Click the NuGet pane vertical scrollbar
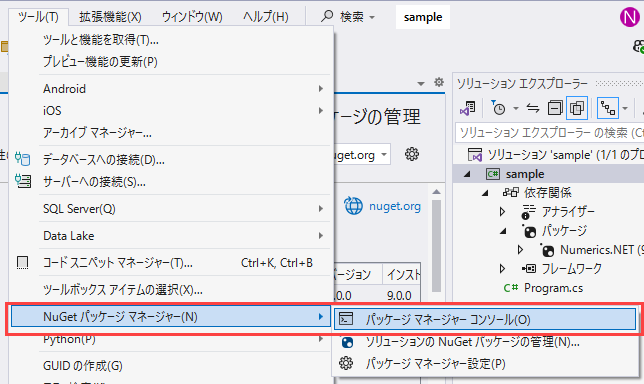Viewport: 644px width, 384px height. pos(437,246)
